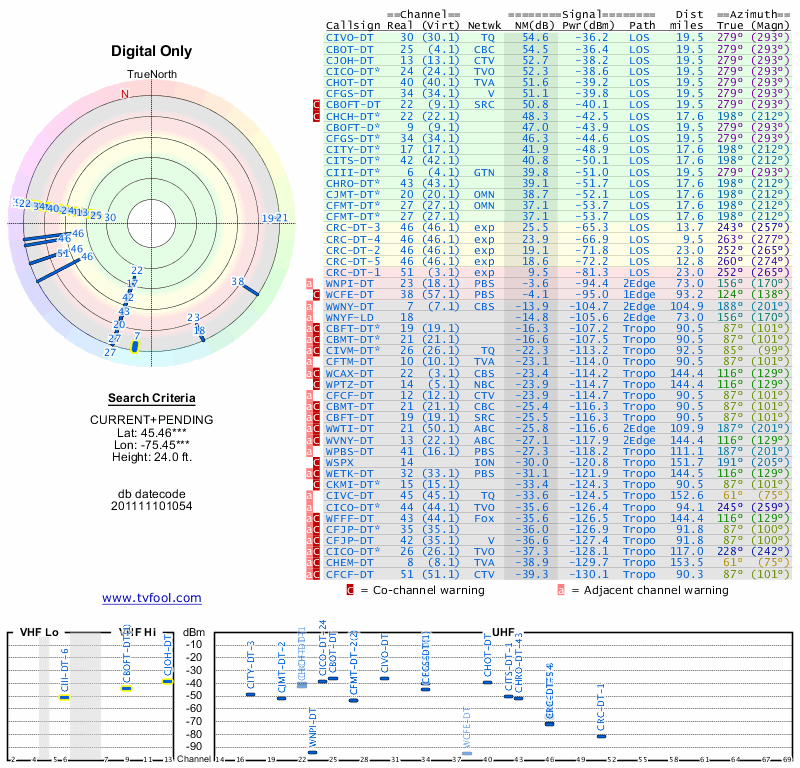Click the CIVO-DT callsign in the table
Screen dimensions: 800x768
351,36
